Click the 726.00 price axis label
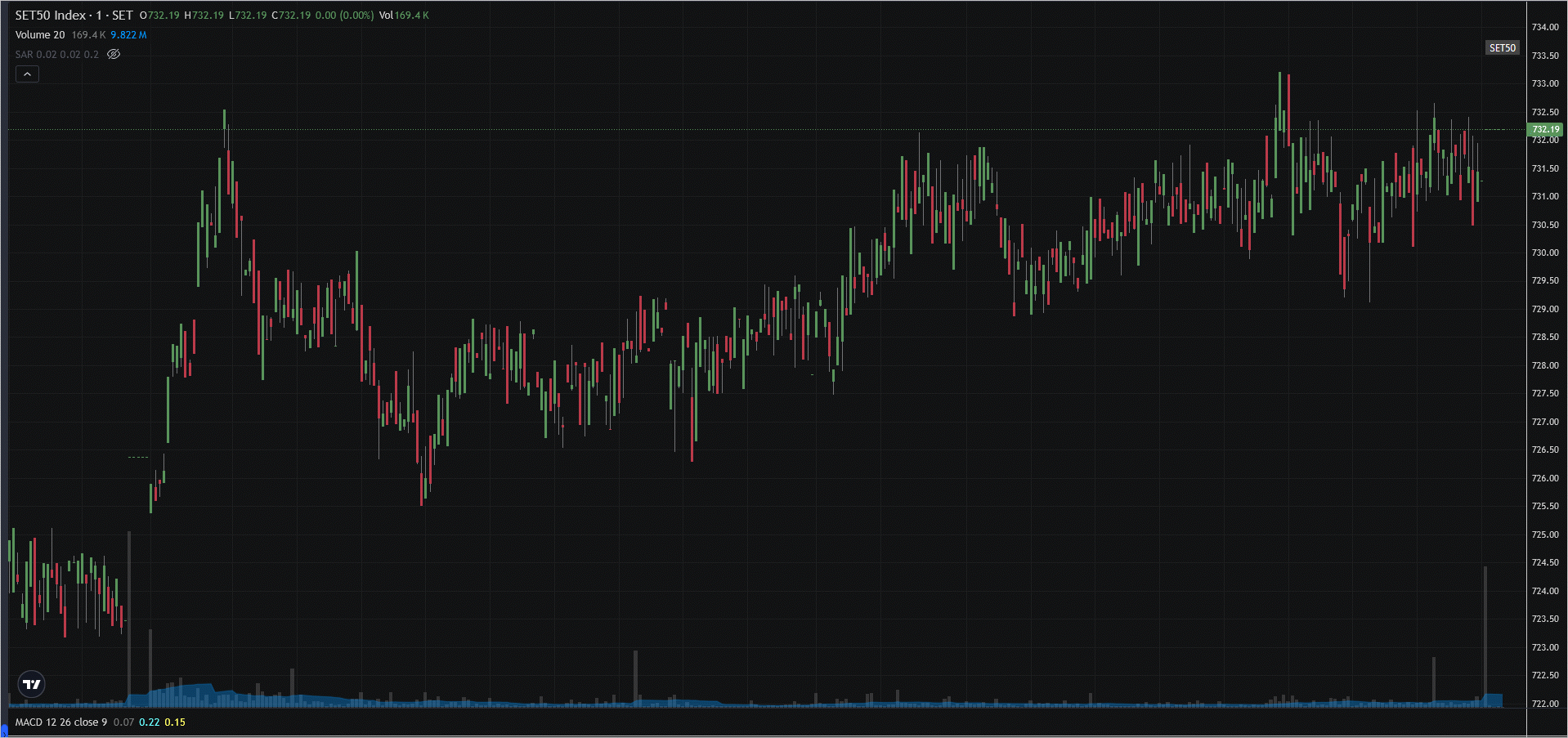 1544,478
